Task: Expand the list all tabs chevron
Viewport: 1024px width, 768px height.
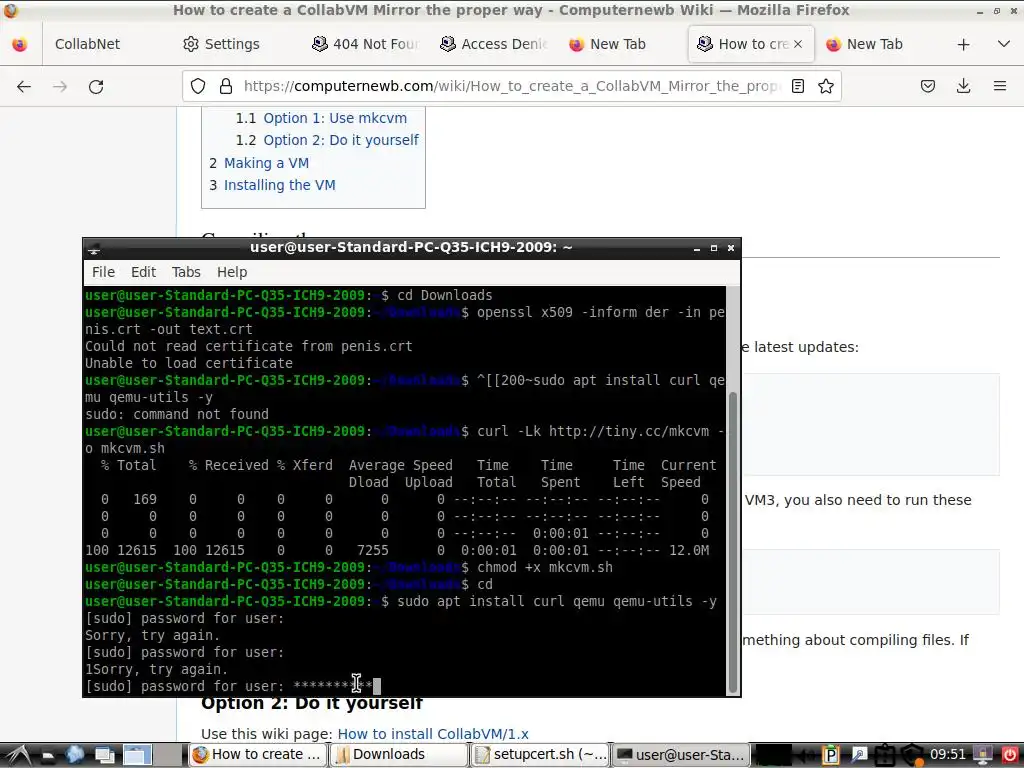Action: [1004, 44]
